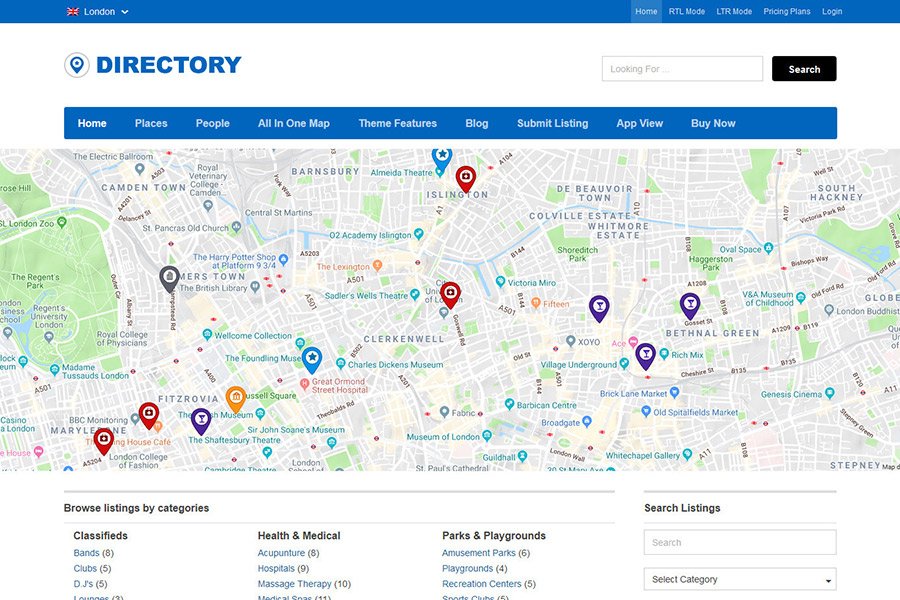Focus the Looking For search field
Image resolution: width=900 pixels, height=600 pixels.
(x=682, y=69)
